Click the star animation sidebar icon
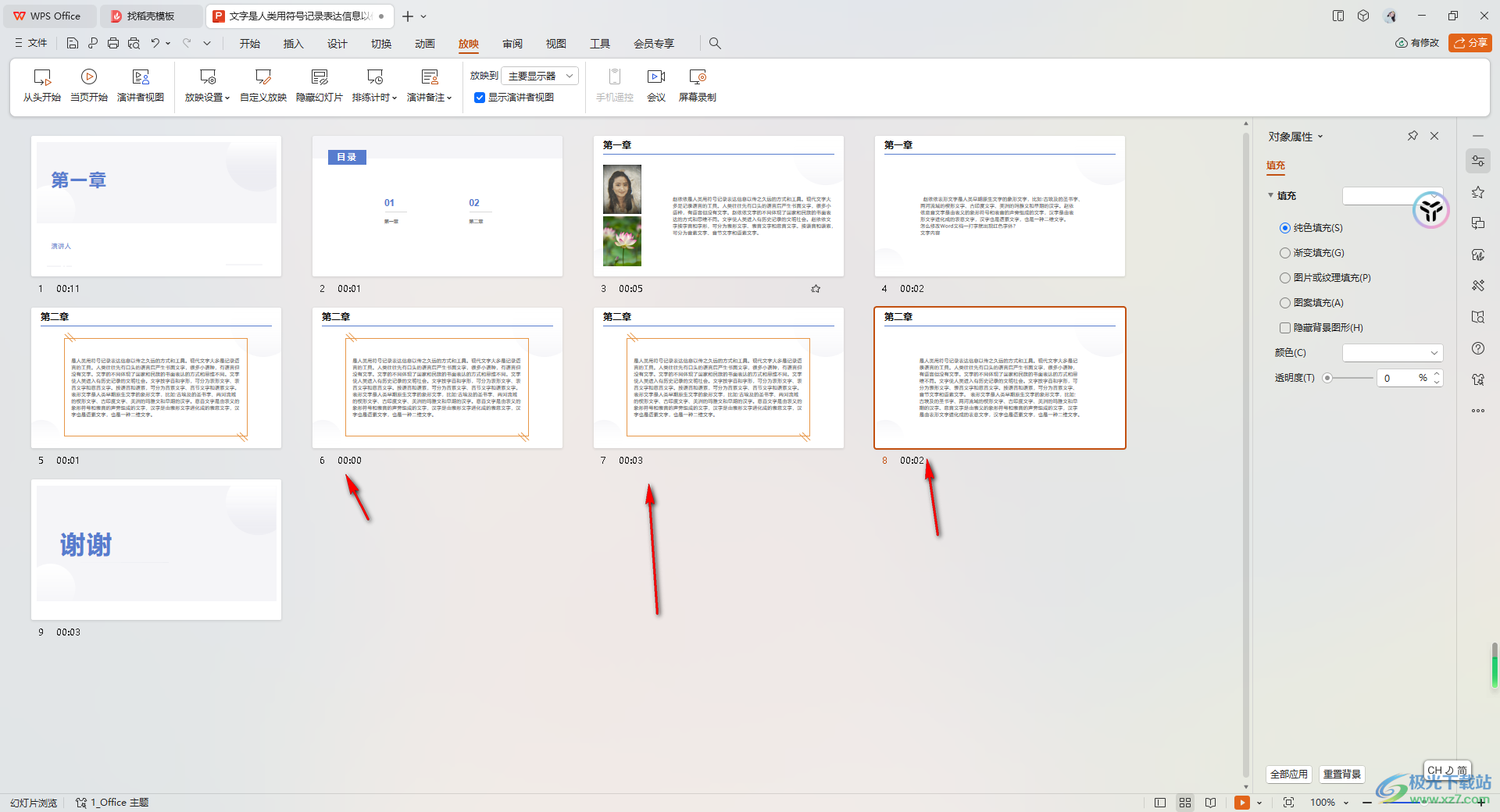Image resolution: width=1500 pixels, height=812 pixels. (x=1478, y=192)
